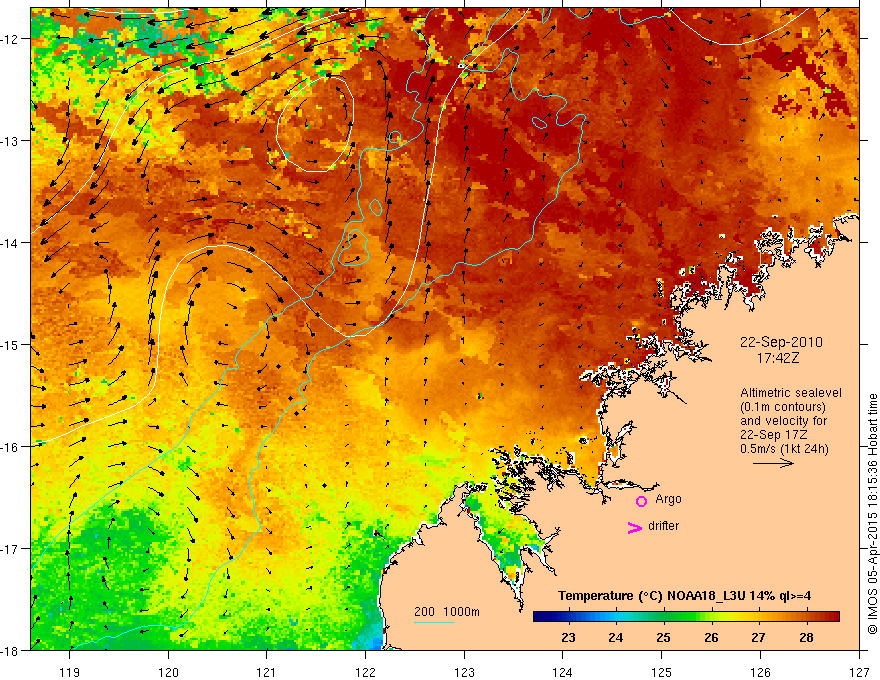Click the latitude axis label -18
The height and width of the screenshot is (680, 880).
pos(11,650)
